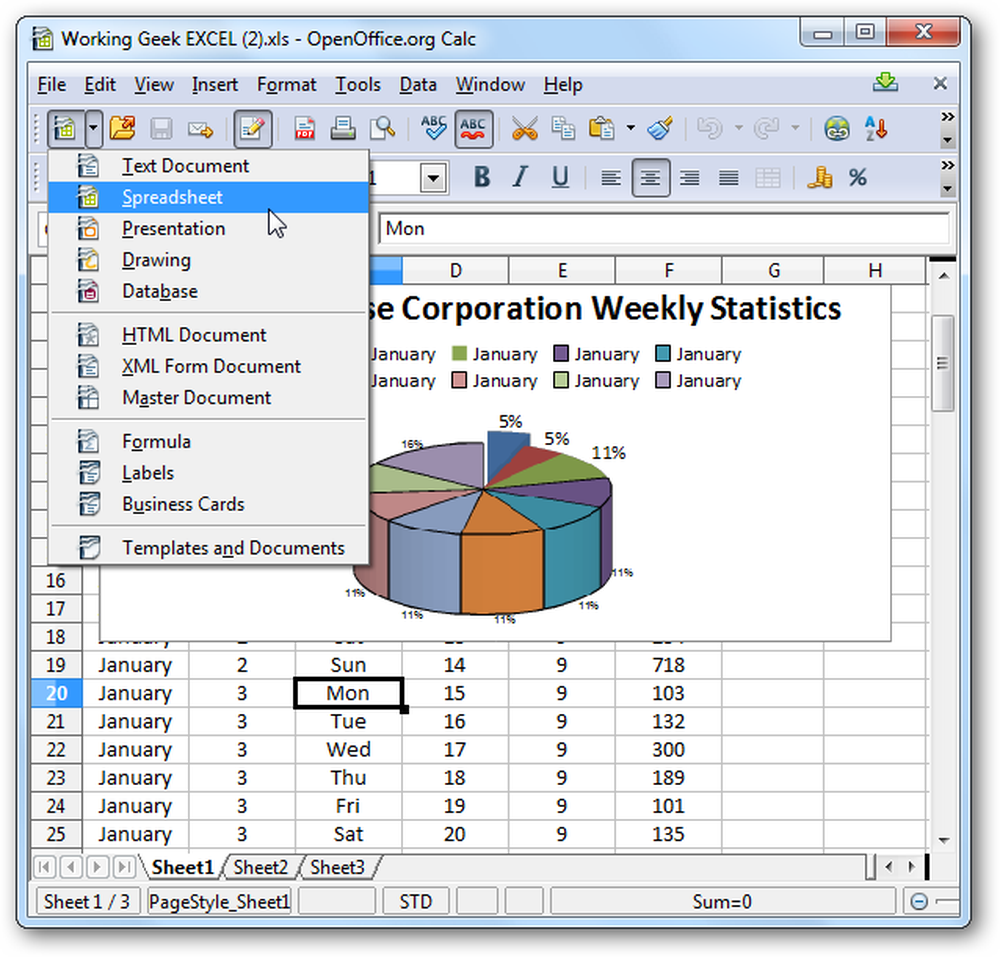Open the font size dropdown arrow
1000x957 pixels.
point(434,178)
